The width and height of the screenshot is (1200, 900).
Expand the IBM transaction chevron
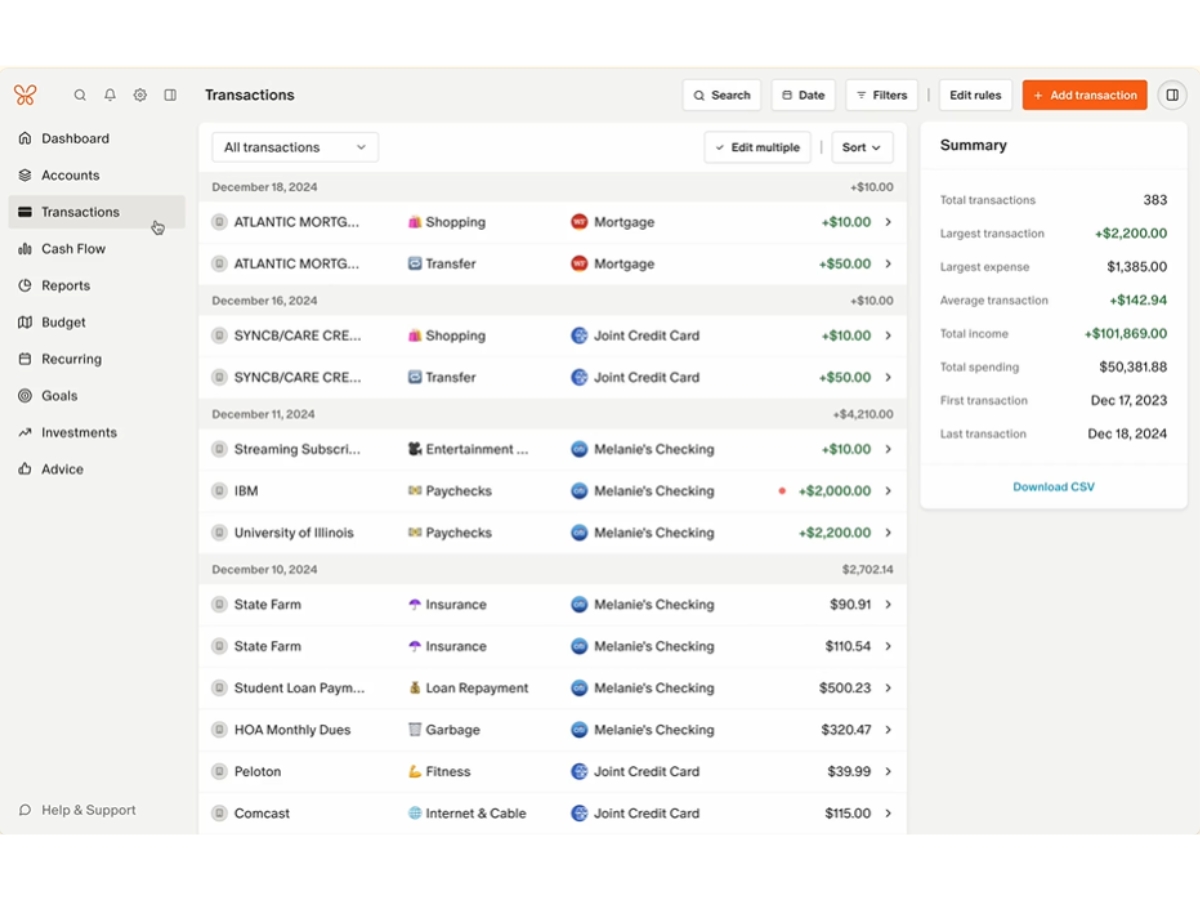pyautogui.click(x=888, y=491)
